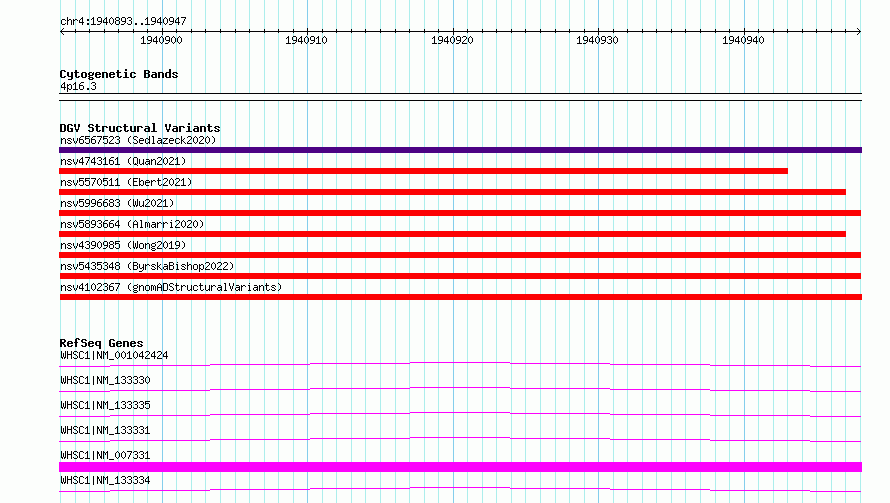Open WHSC1|NM_133330 transcript label
Screen dimensions: 890x503
[x=105, y=380]
